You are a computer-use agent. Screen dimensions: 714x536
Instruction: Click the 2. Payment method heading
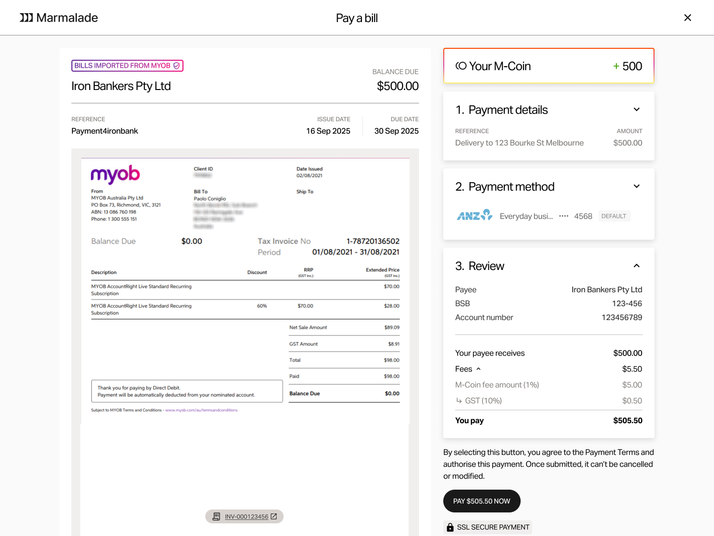coord(505,187)
